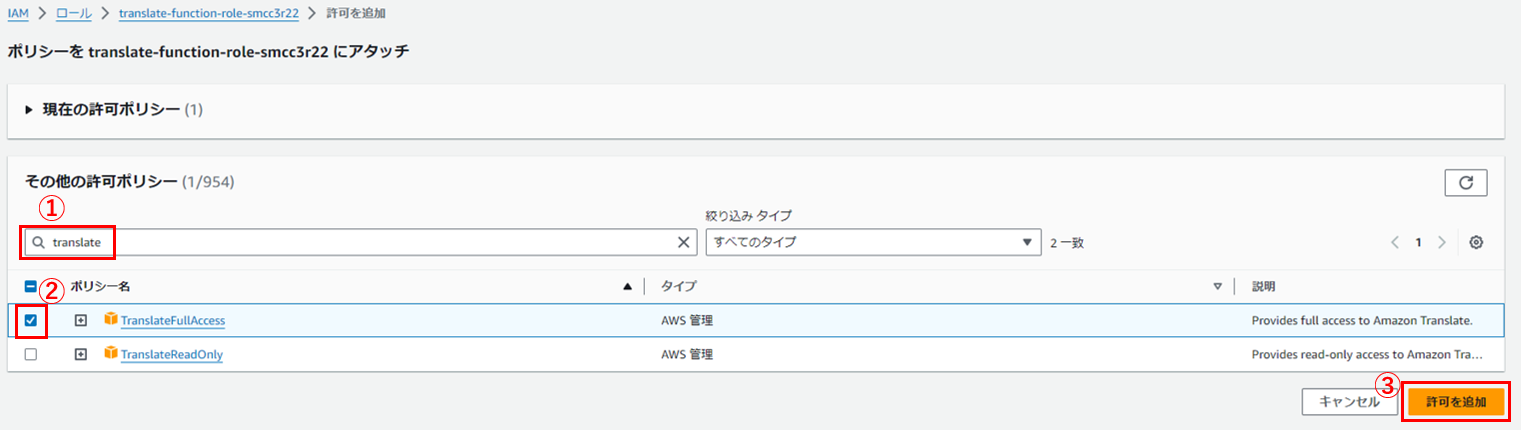This screenshot has width=1521, height=430.
Task: Toggle the select-all policies header checkbox
Action: (30, 286)
